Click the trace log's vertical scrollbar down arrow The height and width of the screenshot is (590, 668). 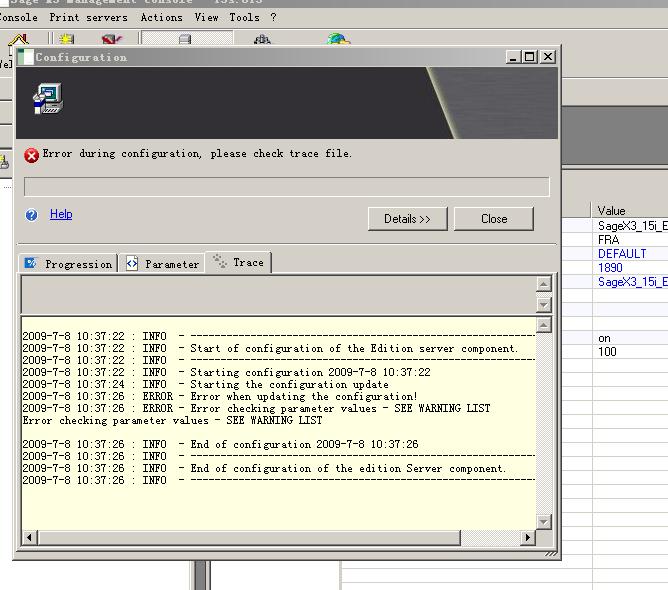tap(544, 522)
